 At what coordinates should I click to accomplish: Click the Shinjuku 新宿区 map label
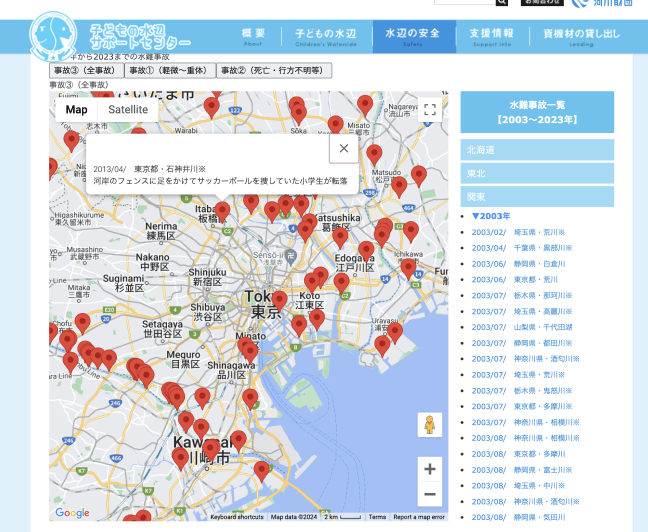pyautogui.click(x=207, y=277)
